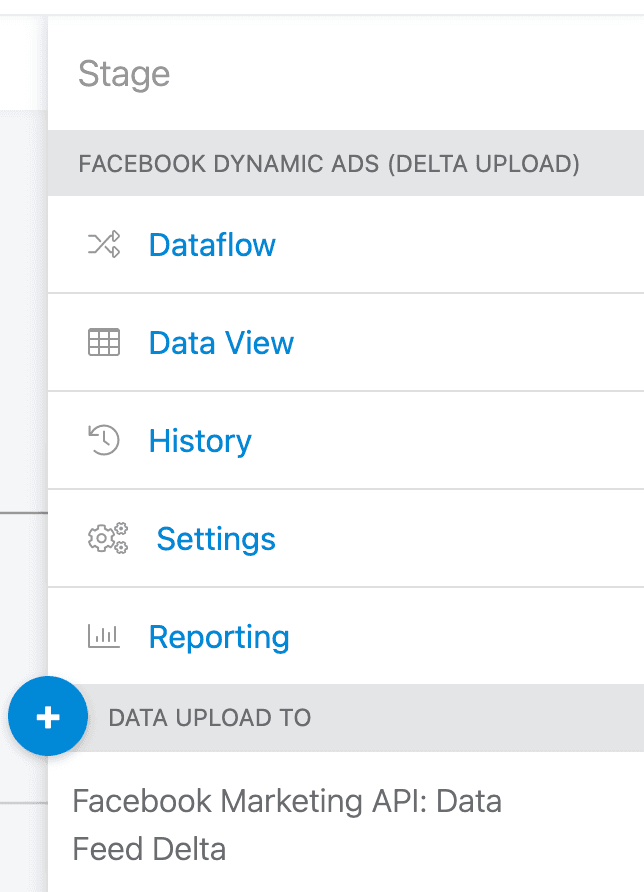The width and height of the screenshot is (644, 892).
Task: Click the Data Upload To section header
Action: 210,718
